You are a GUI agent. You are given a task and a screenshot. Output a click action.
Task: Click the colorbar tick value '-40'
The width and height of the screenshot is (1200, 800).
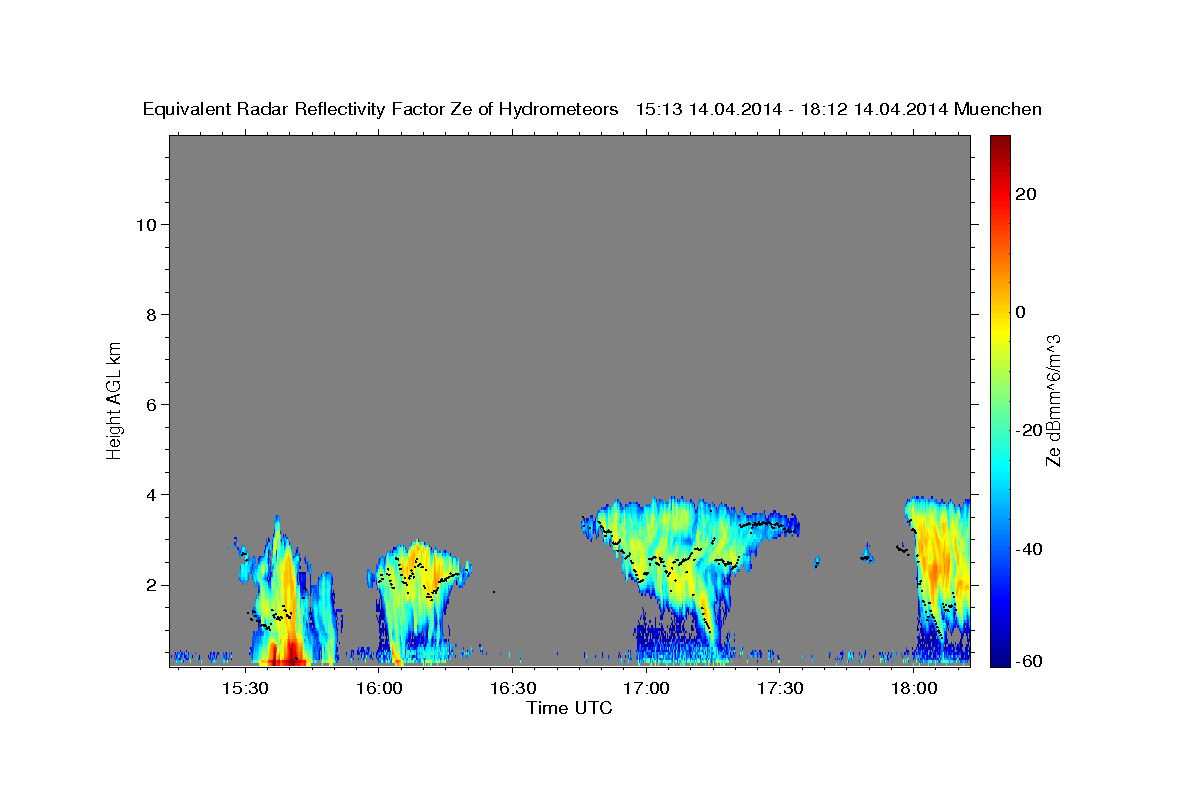pyautogui.click(x=1029, y=549)
